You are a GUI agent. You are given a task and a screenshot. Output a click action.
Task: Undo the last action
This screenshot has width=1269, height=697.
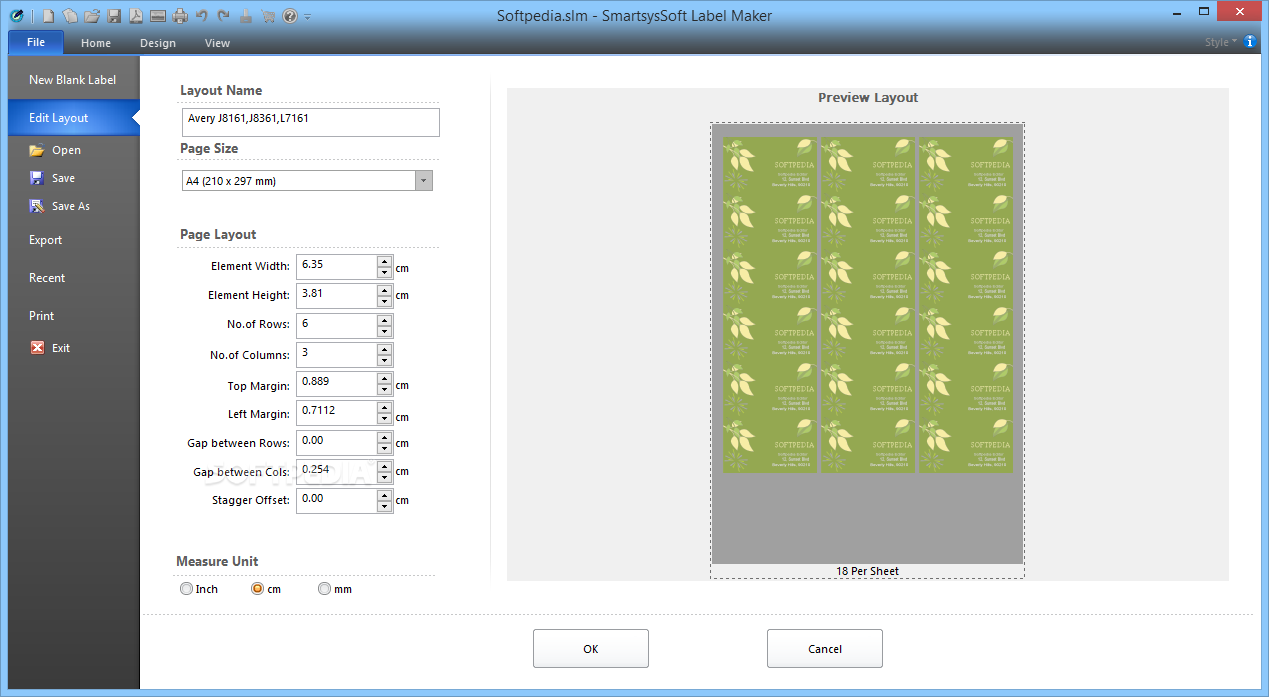tap(202, 16)
